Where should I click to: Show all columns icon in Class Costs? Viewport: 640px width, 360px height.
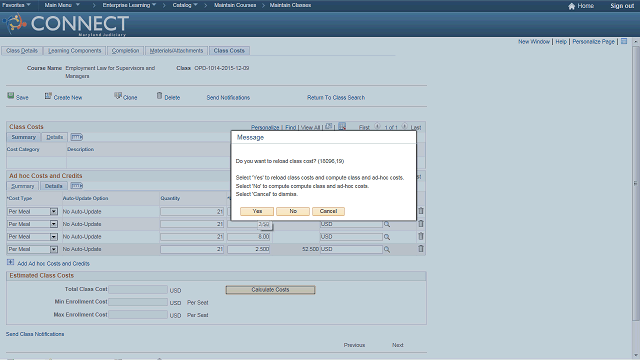[x=77, y=137]
